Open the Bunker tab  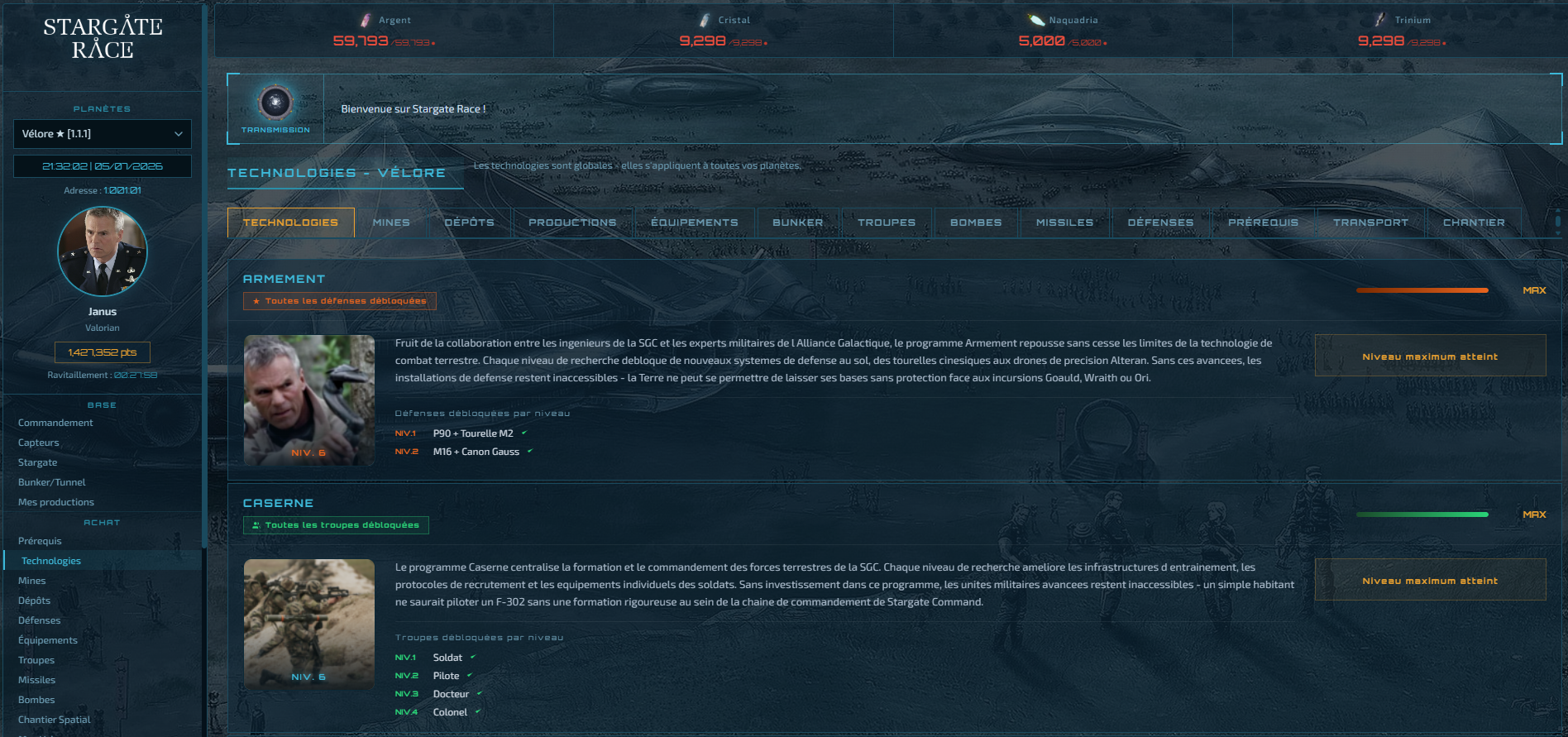(798, 223)
